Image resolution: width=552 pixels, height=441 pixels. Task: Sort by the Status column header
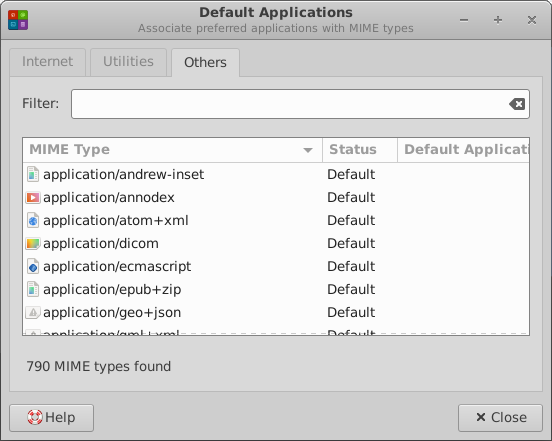[360, 150]
